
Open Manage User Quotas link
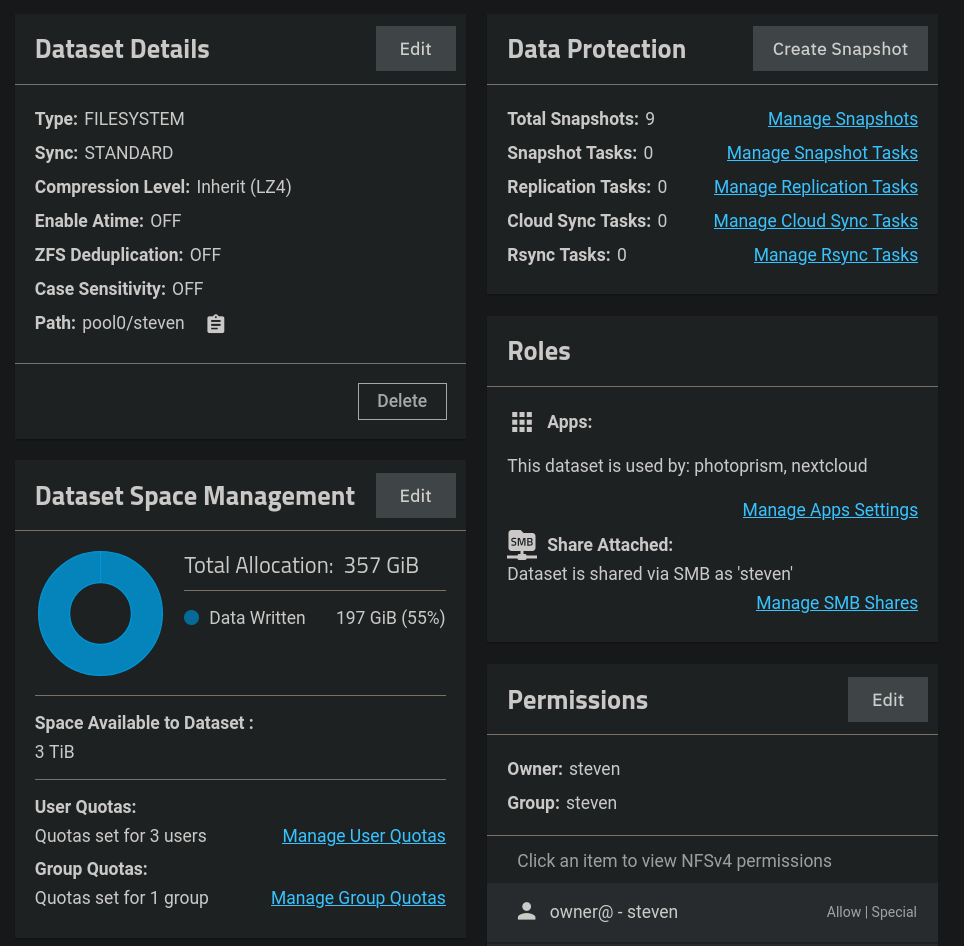pyautogui.click(x=364, y=835)
